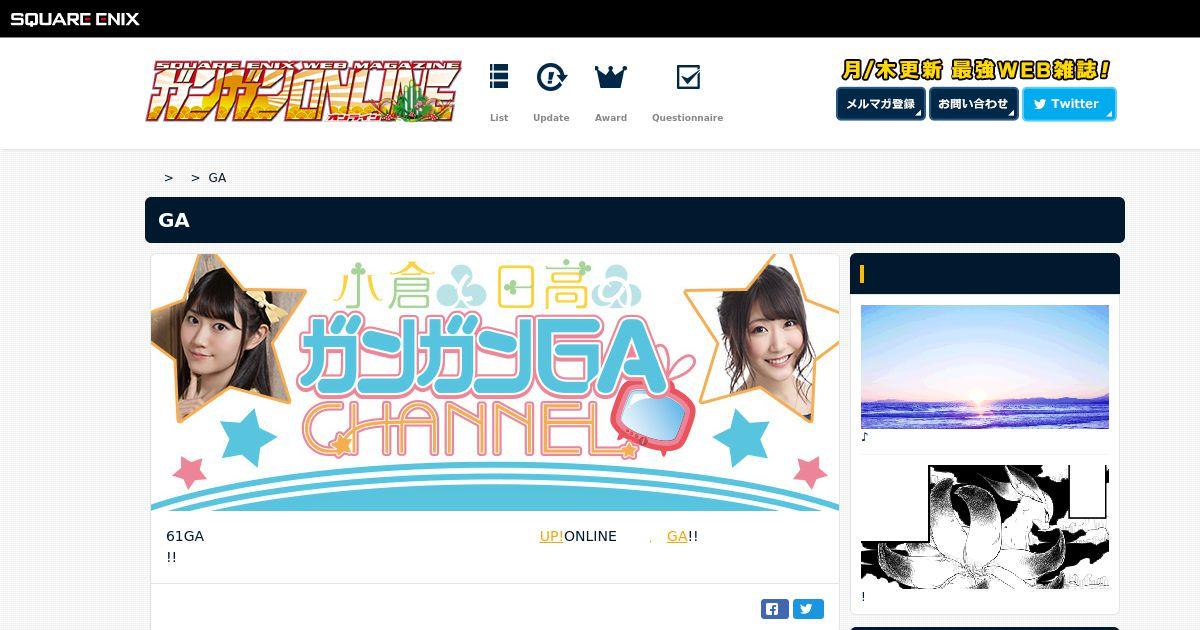Screen dimensions: 1200x630
Task: Click the Award menu label
Action: [x=611, y=118]
